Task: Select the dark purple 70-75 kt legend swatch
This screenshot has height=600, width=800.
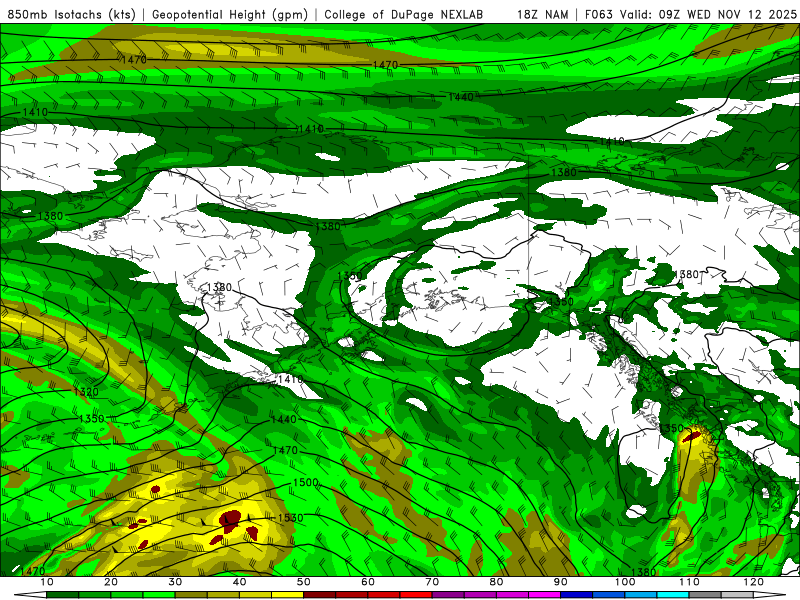Action: (448, 595)
